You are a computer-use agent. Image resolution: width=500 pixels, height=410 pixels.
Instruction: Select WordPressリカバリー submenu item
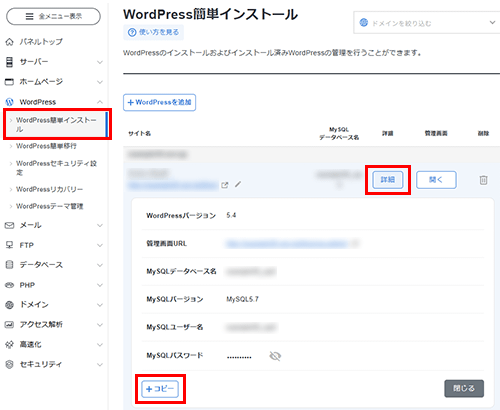click(49, 189)
